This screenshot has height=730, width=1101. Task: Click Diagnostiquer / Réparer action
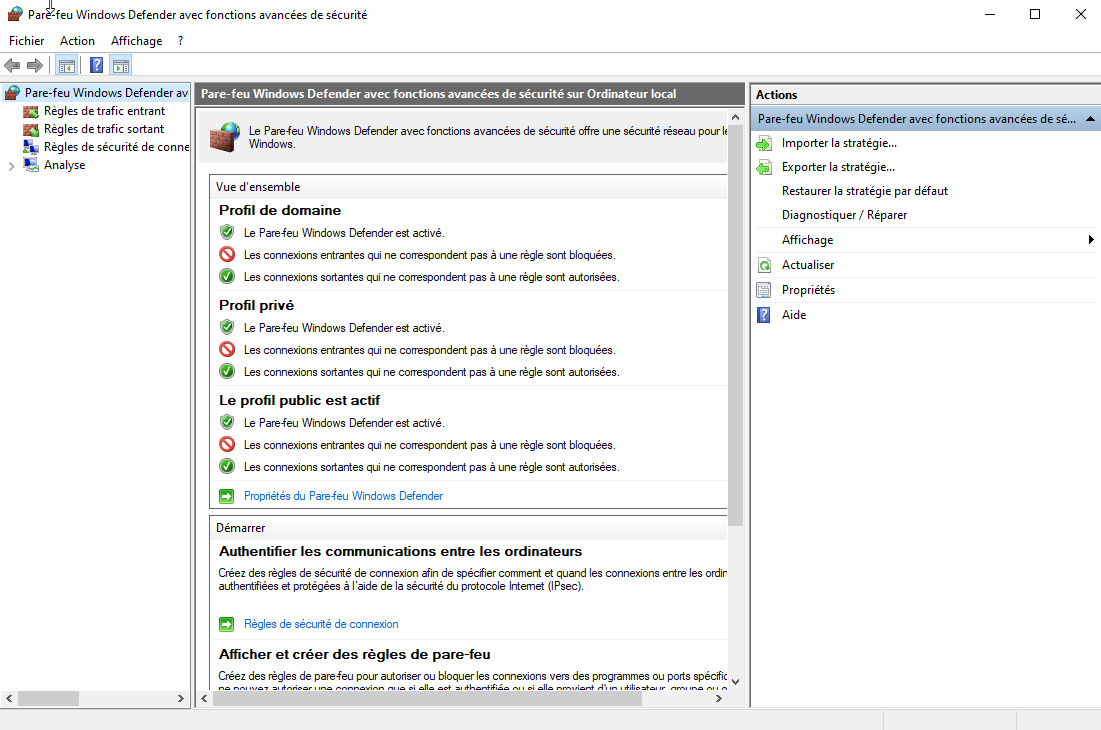845,215
